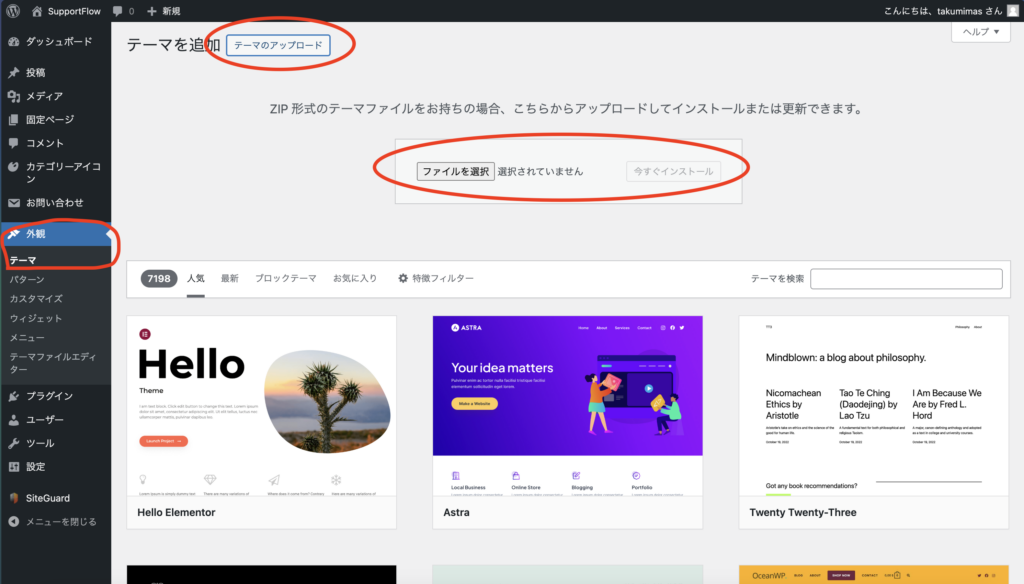Click the ユーザー users icon in sidebar
Viewport: 1024px width, 584px height.
13,420
